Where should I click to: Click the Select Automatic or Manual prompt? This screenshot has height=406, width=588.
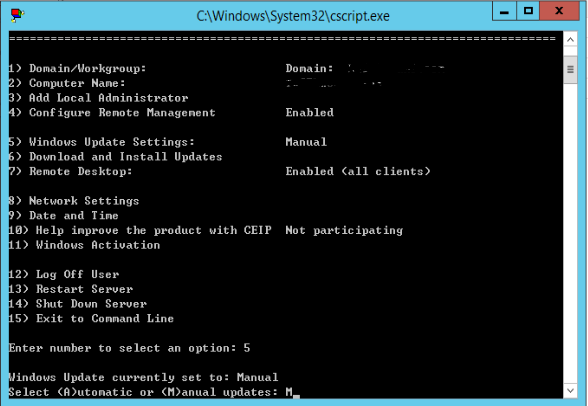tap(151, 392)
